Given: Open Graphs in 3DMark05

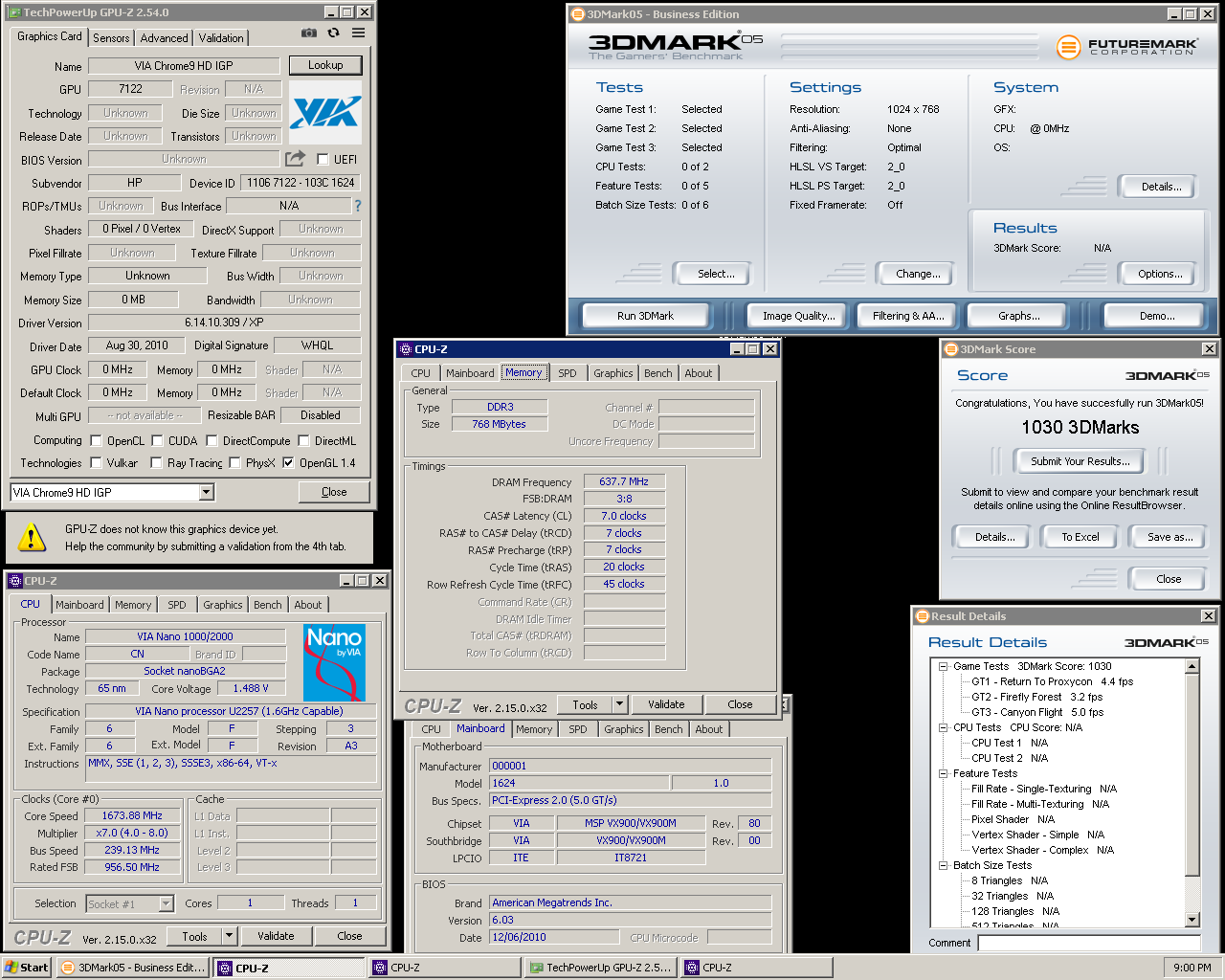Looking at the screenshot, I should 1019,316.
